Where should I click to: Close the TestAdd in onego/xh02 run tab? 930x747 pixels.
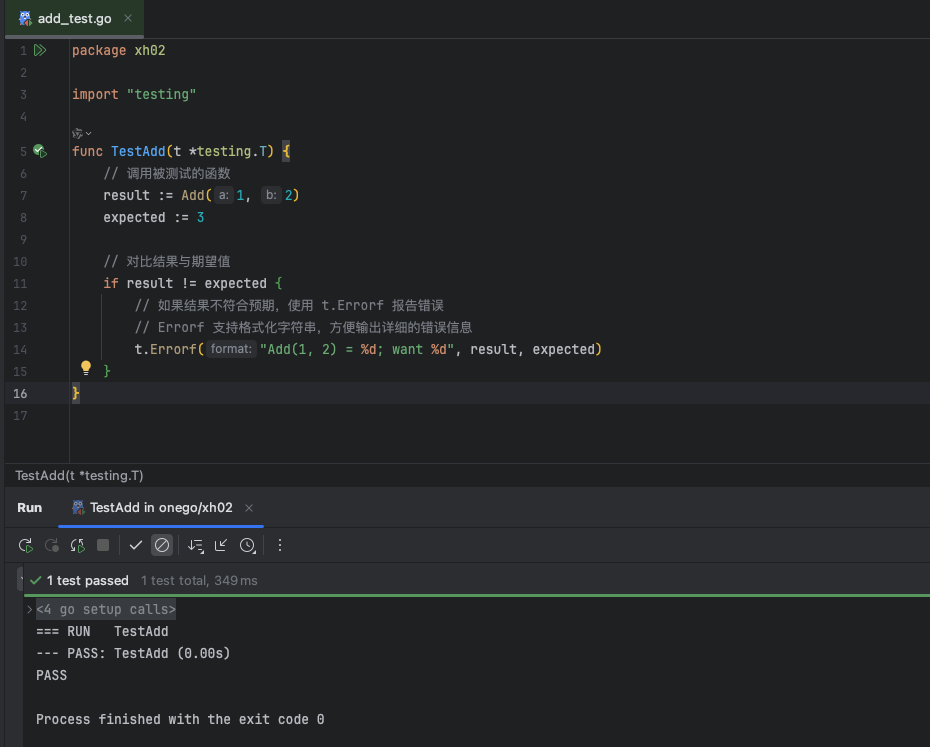pyautogui.click(x=249, y=508)
